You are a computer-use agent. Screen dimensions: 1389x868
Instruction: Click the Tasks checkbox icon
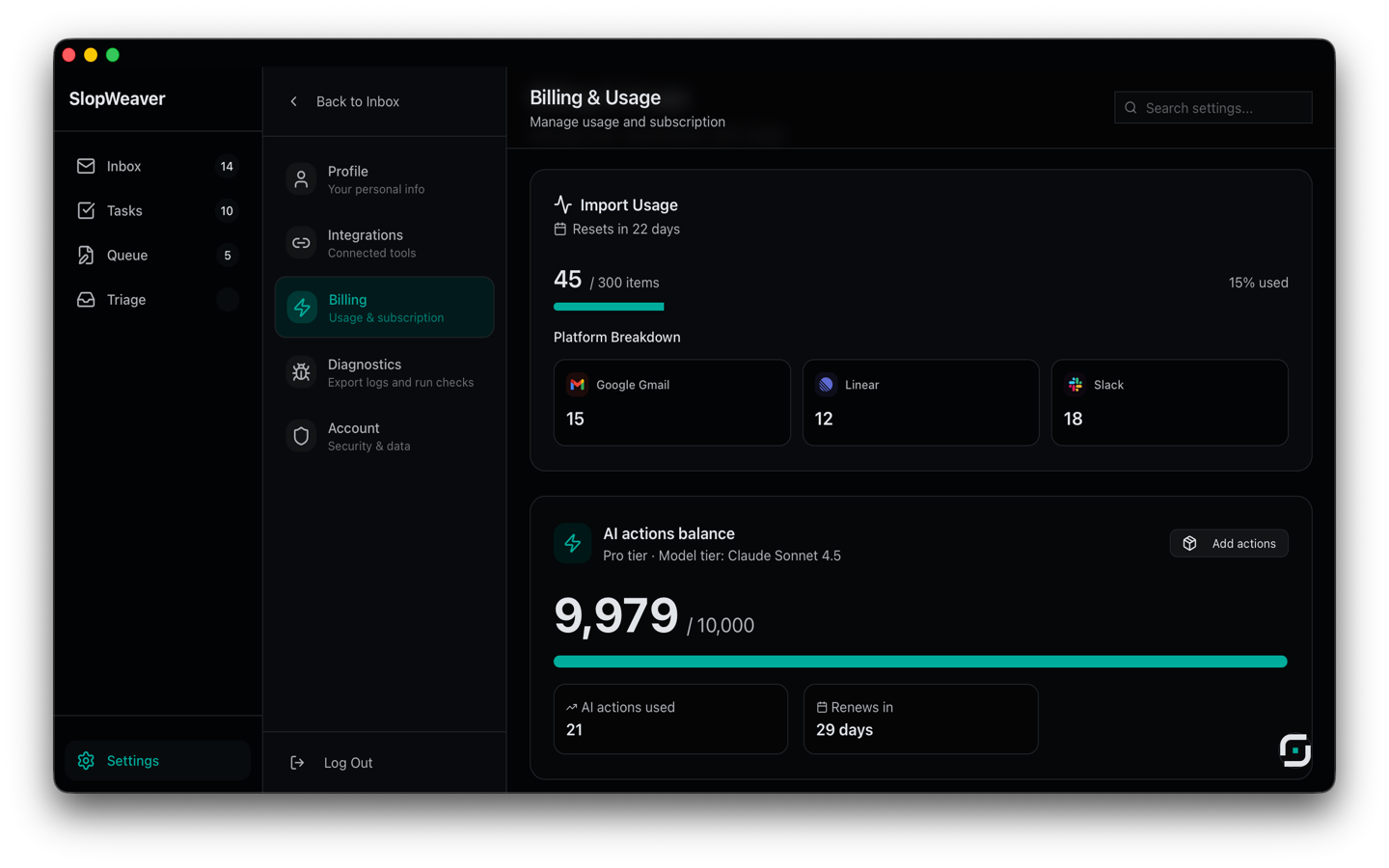pos(86,210)
